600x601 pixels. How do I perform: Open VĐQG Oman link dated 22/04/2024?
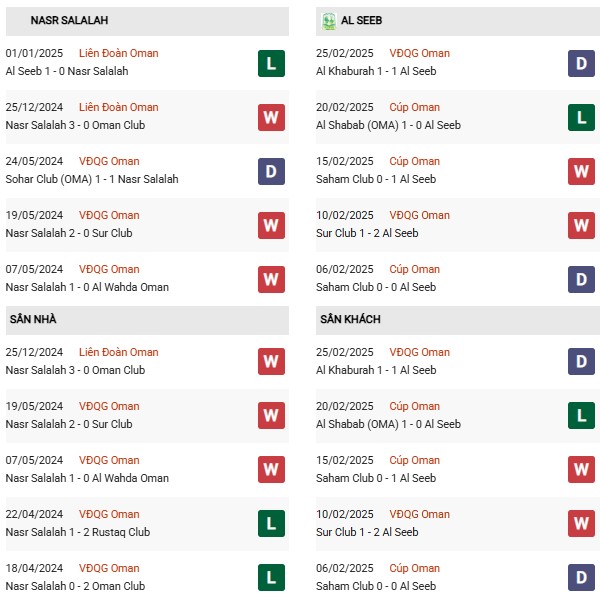tap(109, 514)
